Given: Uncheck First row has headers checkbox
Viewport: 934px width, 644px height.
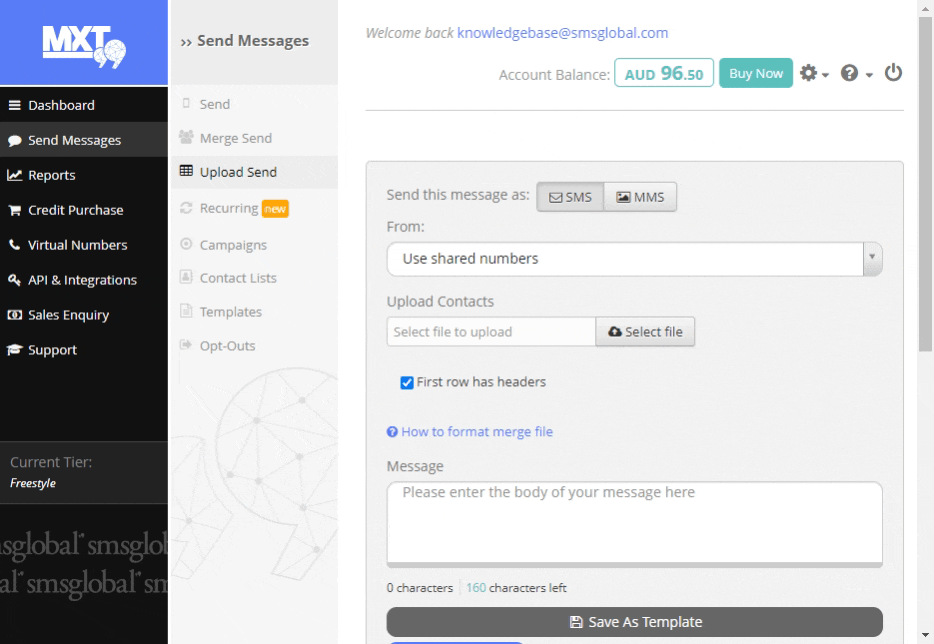Looking at the screenshot, I should 407,382.
